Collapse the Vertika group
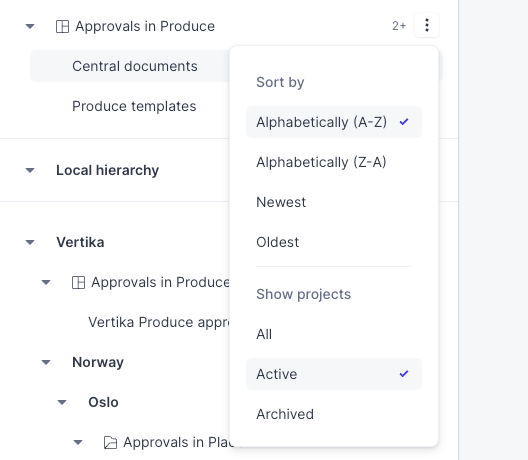This screenshot has height=460, width=528. pyautogui.click(x=30, y=242)
